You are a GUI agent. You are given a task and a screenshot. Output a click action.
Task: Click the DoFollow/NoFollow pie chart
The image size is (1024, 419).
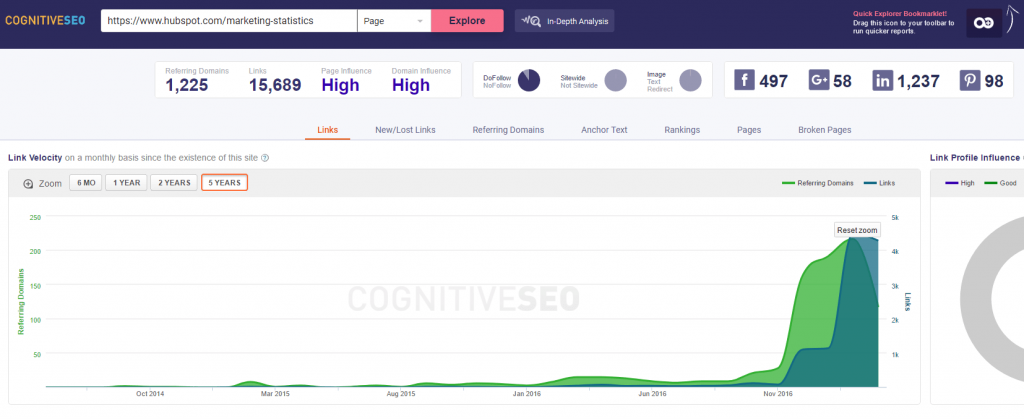pos(529,80)
